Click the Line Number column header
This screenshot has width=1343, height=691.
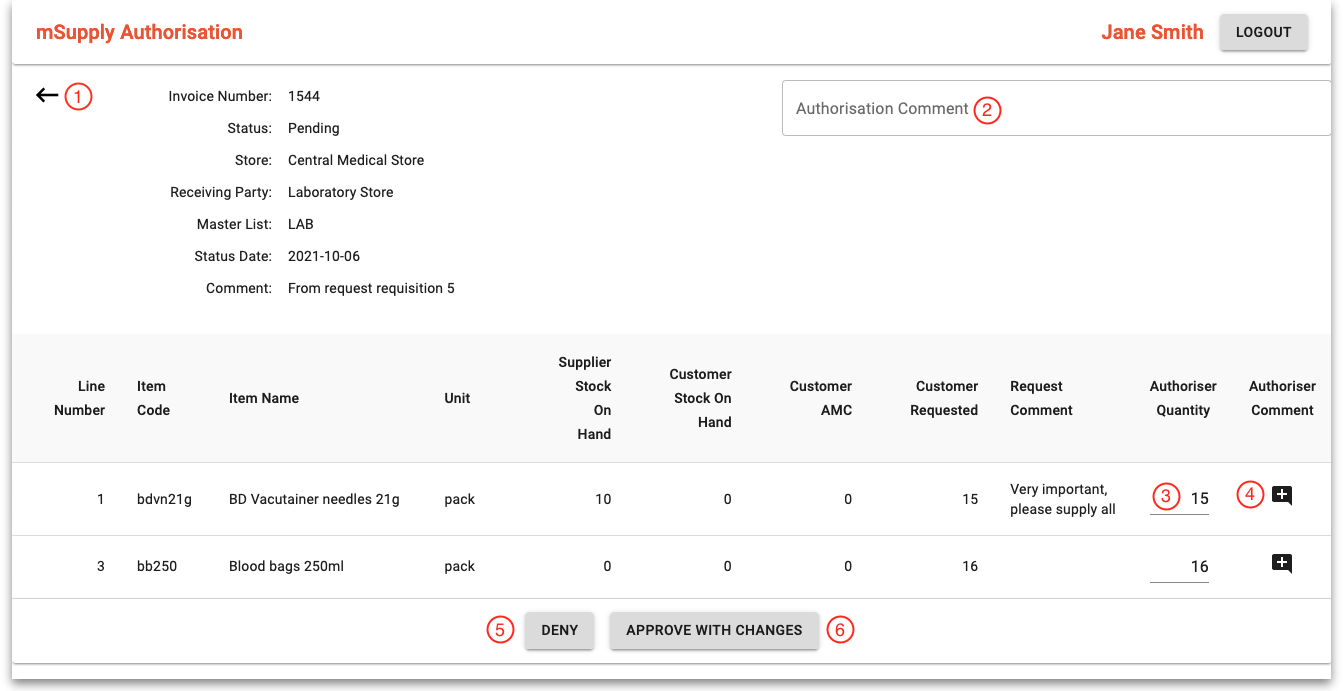pyautogui.click(x=80, y=398)
